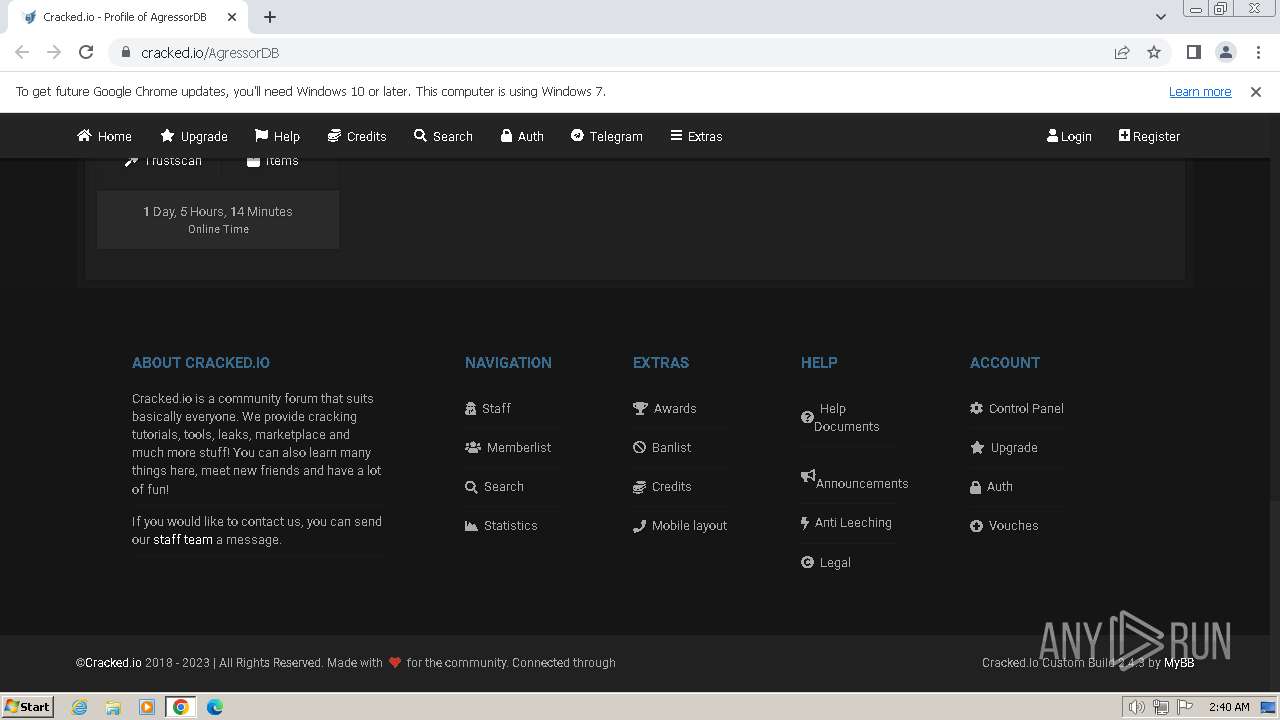The width and height of the screenshot is (1280, 720).
Task: Open Help Documents link
Action: pos(840,417)
